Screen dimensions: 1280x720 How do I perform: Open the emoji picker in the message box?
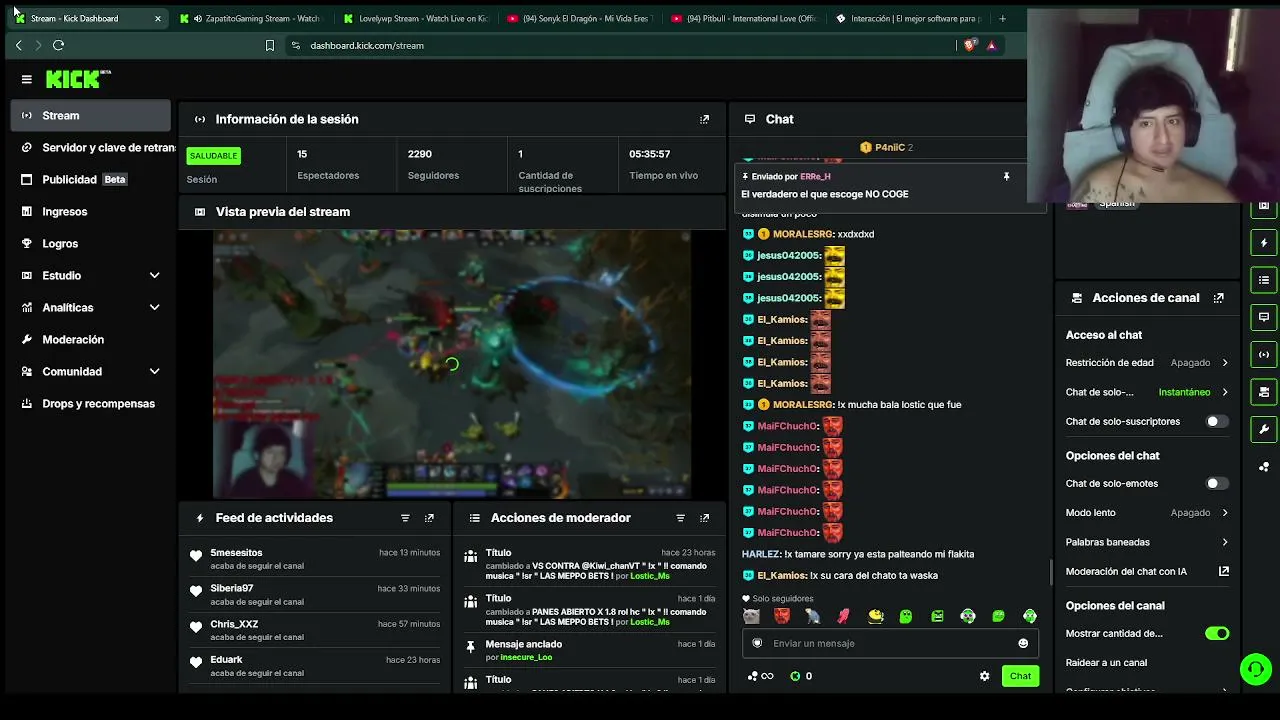(x=1023, y=644)
